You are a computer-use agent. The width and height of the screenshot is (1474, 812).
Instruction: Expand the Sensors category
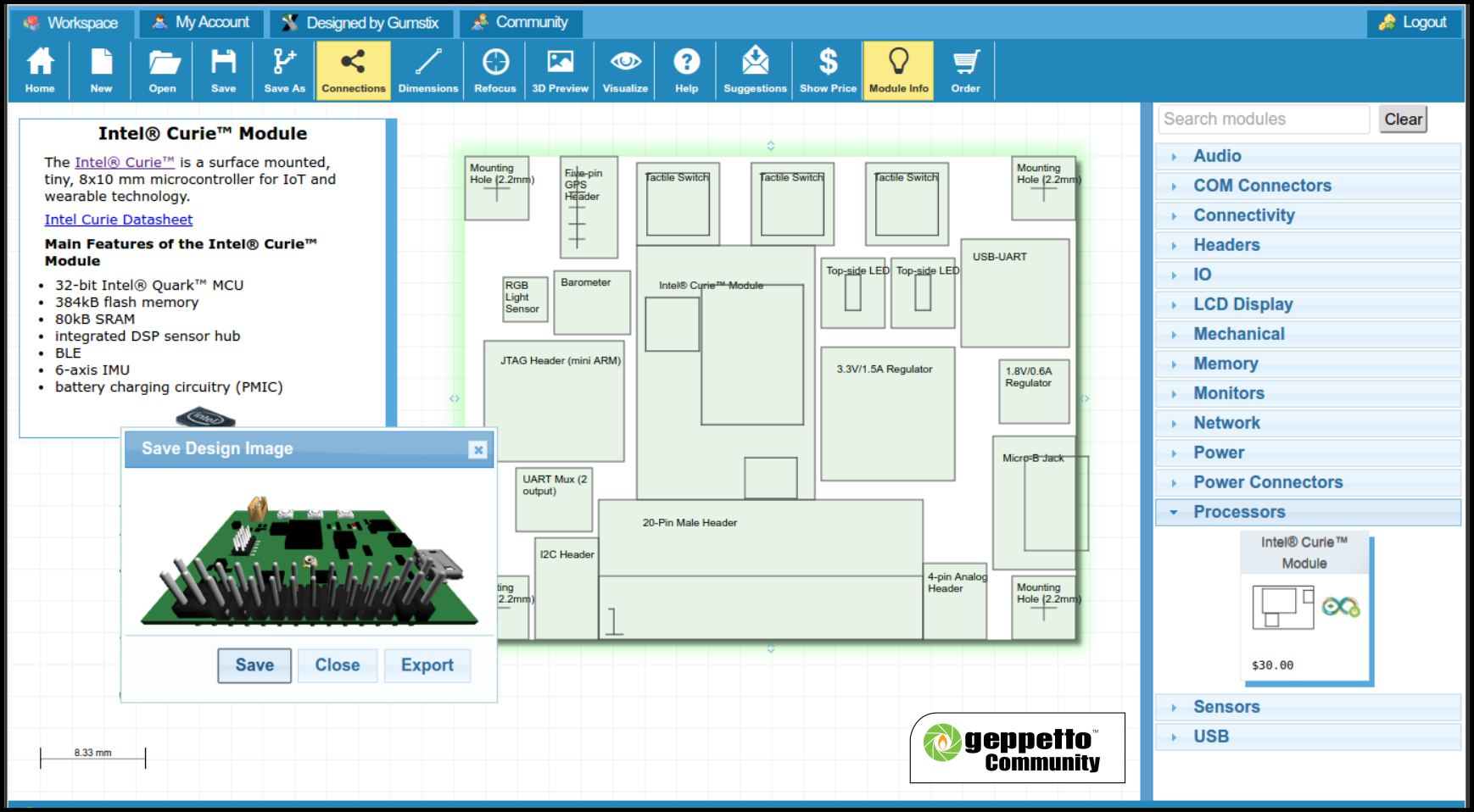1308,707
